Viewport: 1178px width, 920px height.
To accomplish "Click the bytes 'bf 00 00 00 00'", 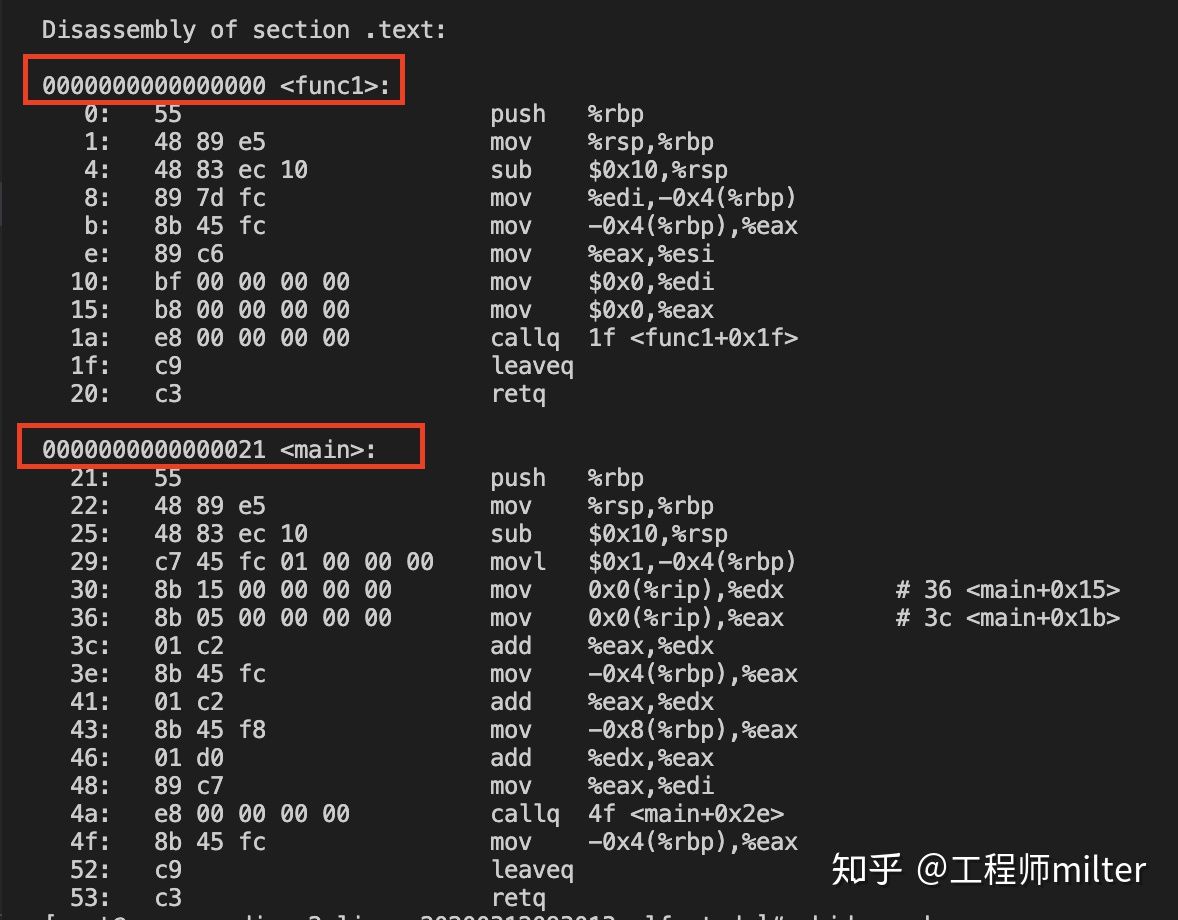I will tap(252, 282).
